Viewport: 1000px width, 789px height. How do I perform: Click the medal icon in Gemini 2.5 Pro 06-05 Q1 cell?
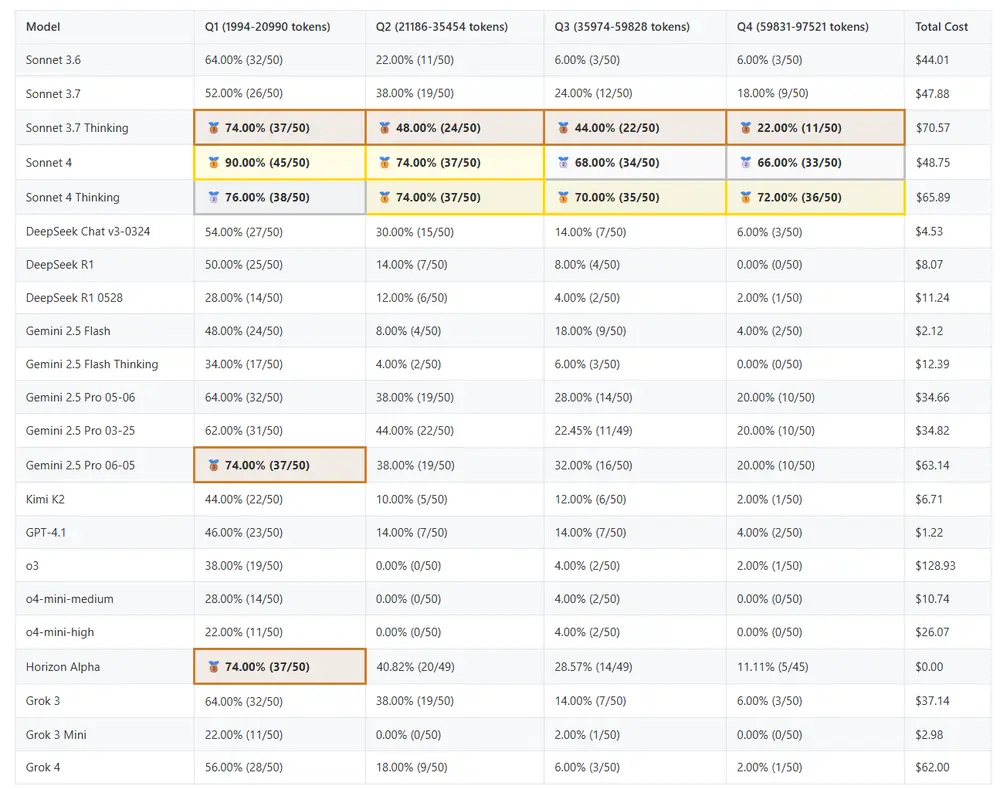point(213,465)
